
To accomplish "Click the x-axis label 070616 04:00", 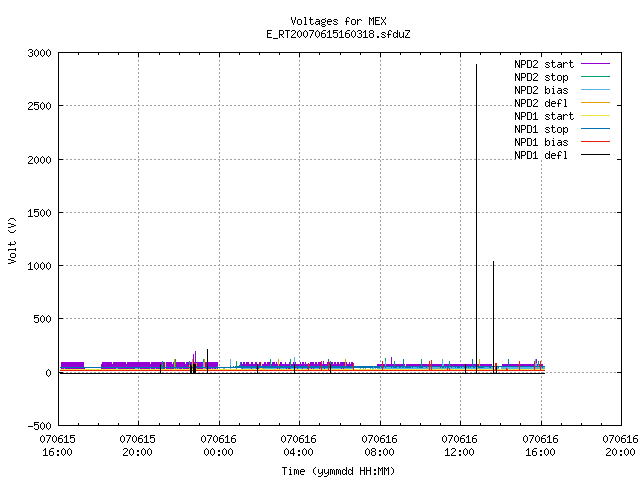I will pyautogui.click(x=298, y=446).
